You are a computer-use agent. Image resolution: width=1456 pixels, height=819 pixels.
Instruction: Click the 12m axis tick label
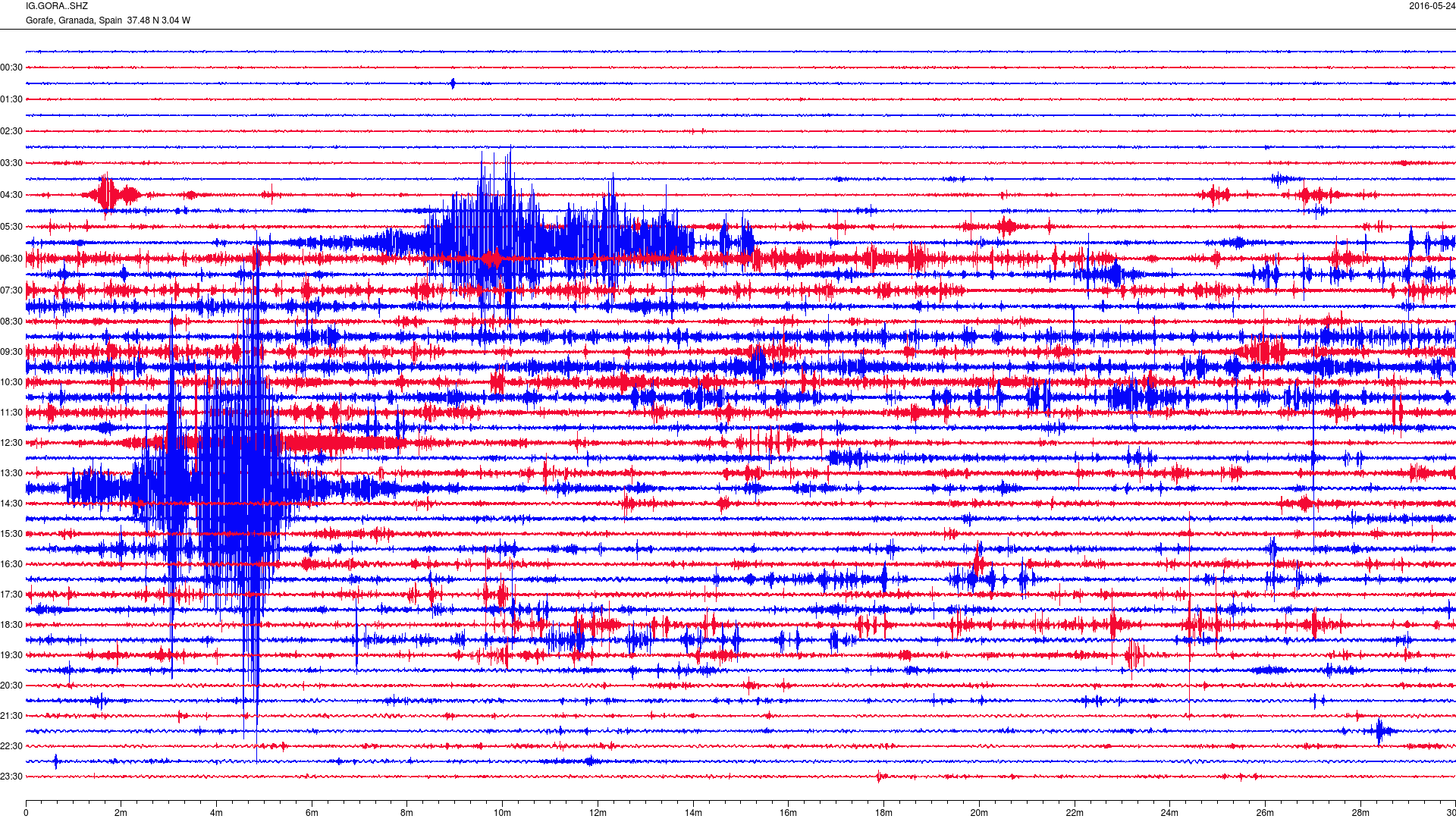tap(598, 813)
